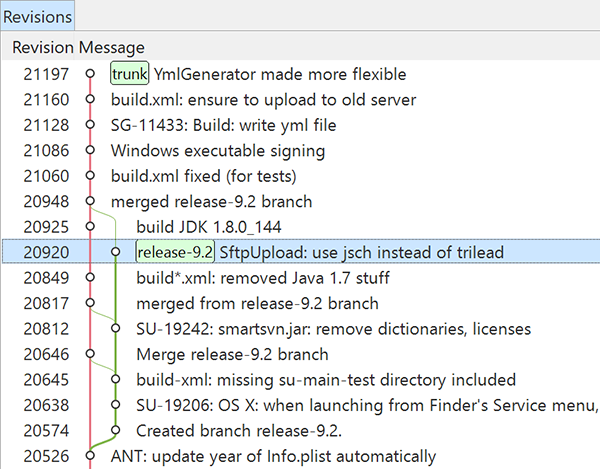The image size is (600, 469).
Task: Select Windows executable signing commit
Action: [x=217, y=151]
